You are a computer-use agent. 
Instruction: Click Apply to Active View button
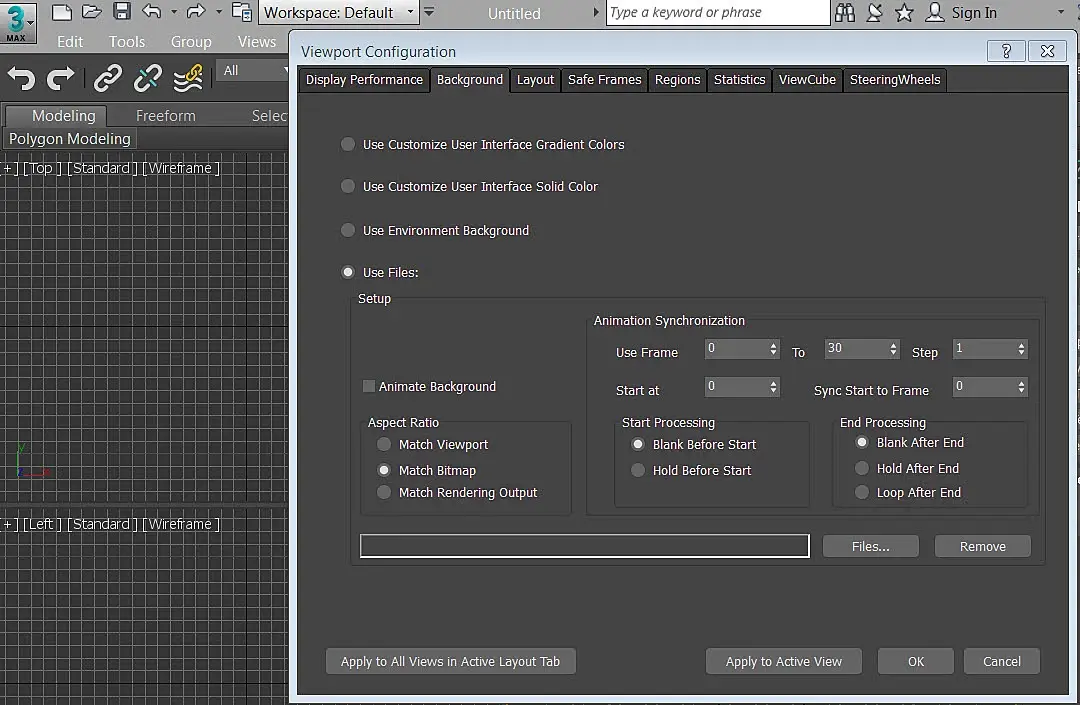(784, 661)
